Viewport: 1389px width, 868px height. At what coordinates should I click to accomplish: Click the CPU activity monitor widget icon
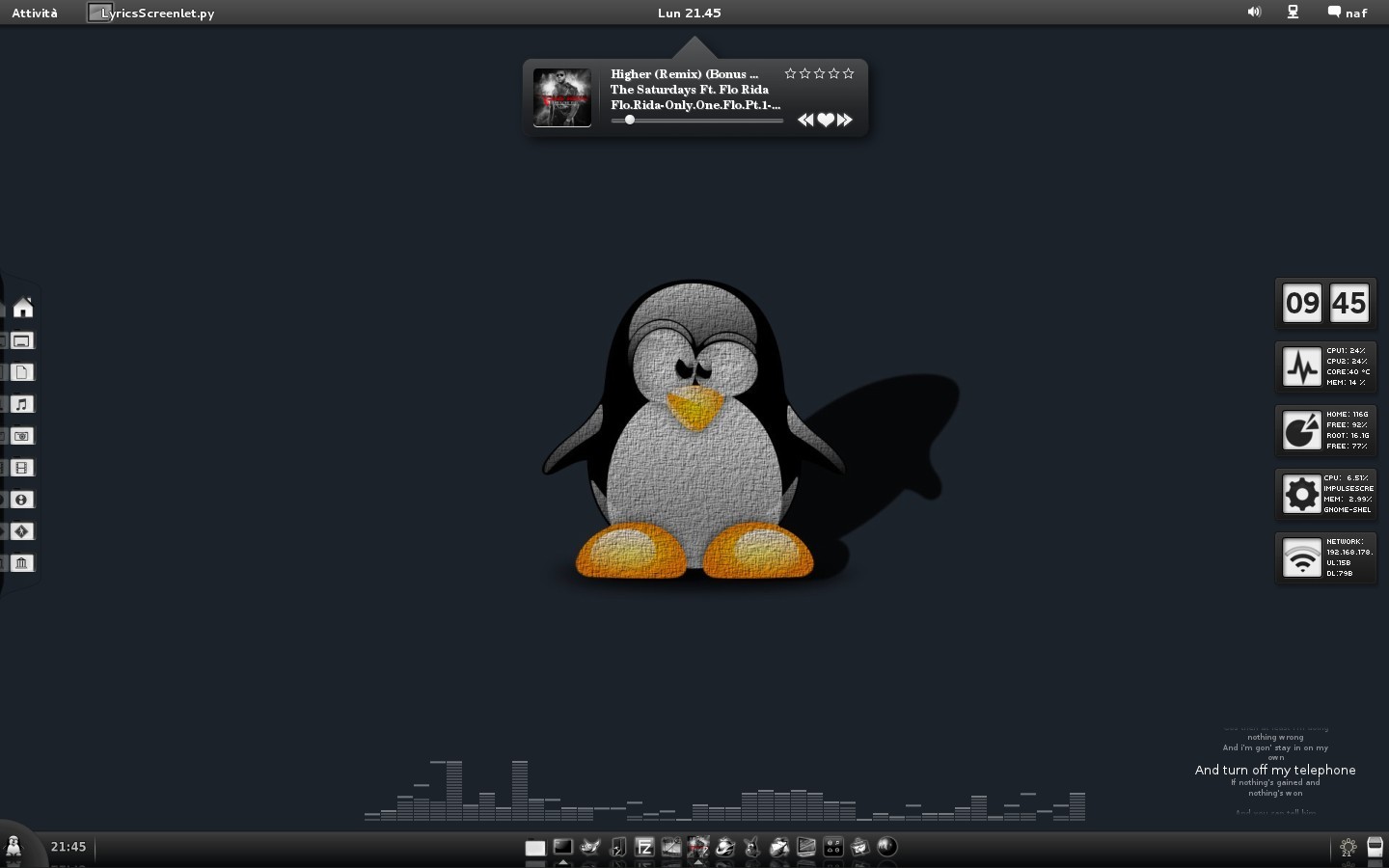tap(1302, 367)
